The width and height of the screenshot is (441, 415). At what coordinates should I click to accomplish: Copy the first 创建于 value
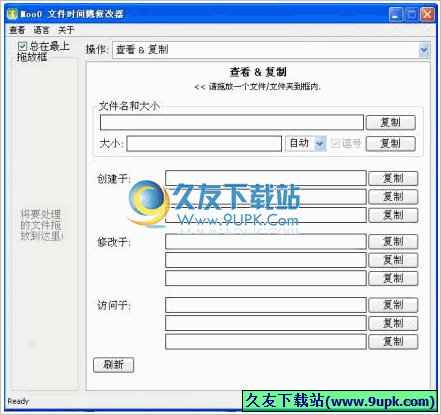(393, 178)
